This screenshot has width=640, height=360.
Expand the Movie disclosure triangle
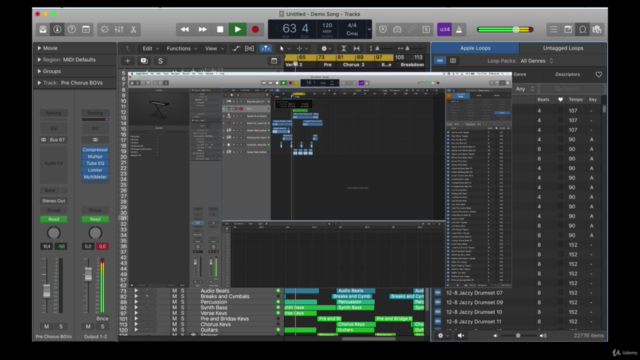click(x=39, y=48)
